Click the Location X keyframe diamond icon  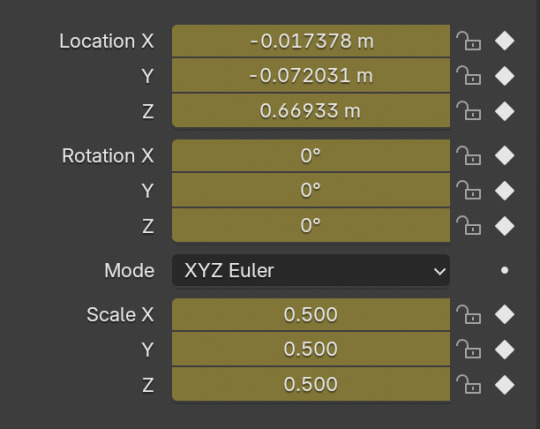pyautogui.click(x=505, y=41)
